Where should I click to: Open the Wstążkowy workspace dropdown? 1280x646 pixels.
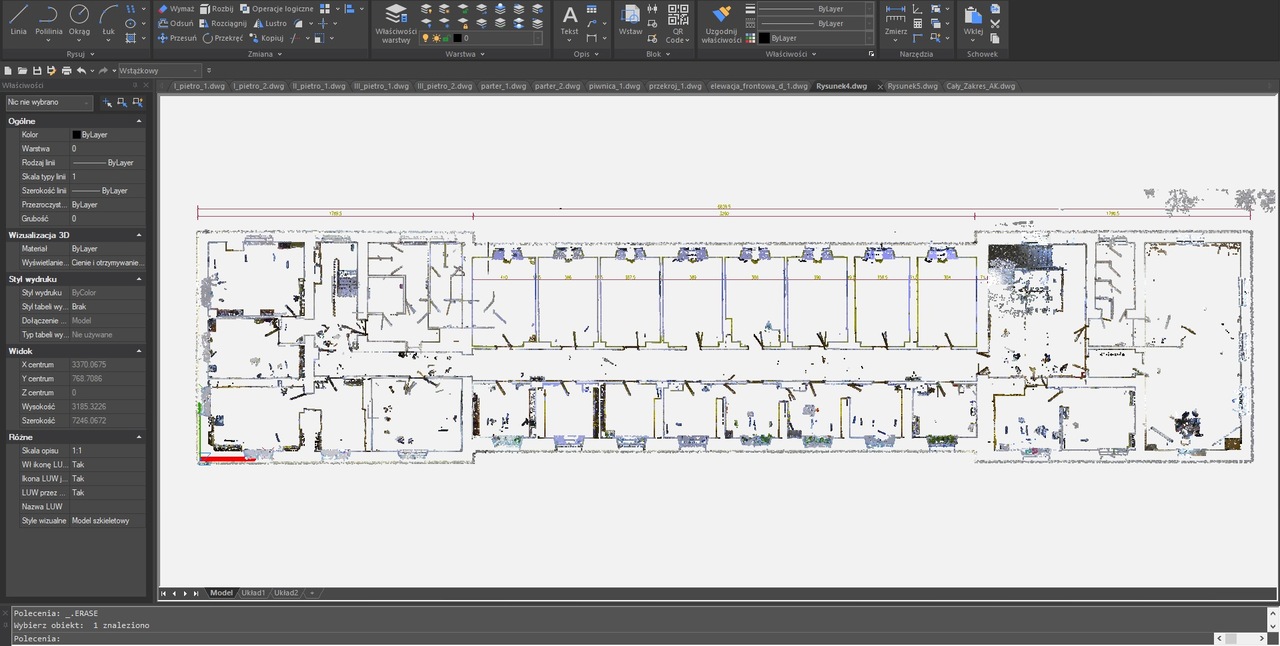160,71
